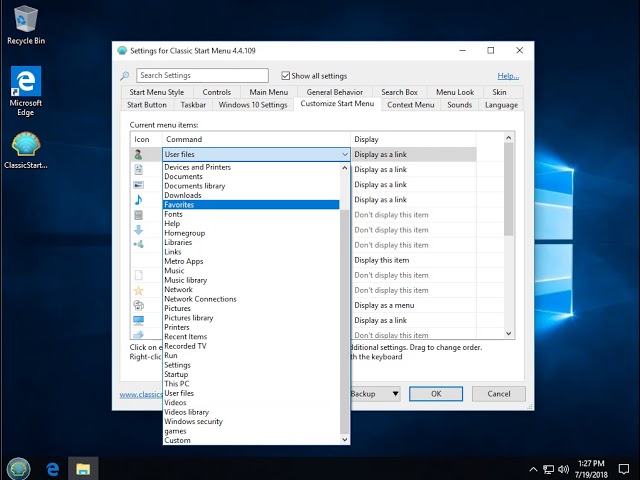
Task: Open the Sounds tab
Action: click(460, 105)
